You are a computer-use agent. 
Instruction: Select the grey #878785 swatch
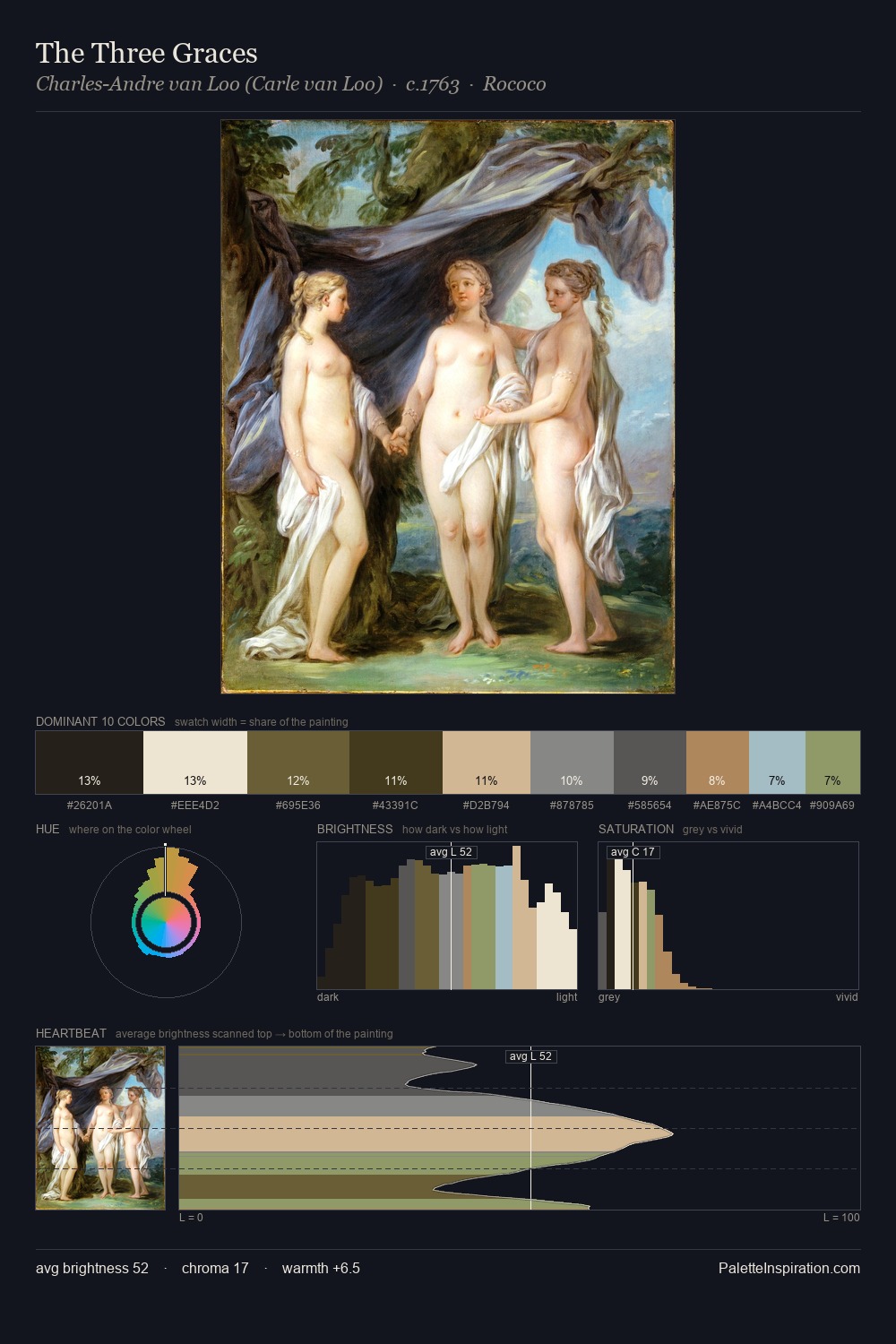tap(572, 762)
